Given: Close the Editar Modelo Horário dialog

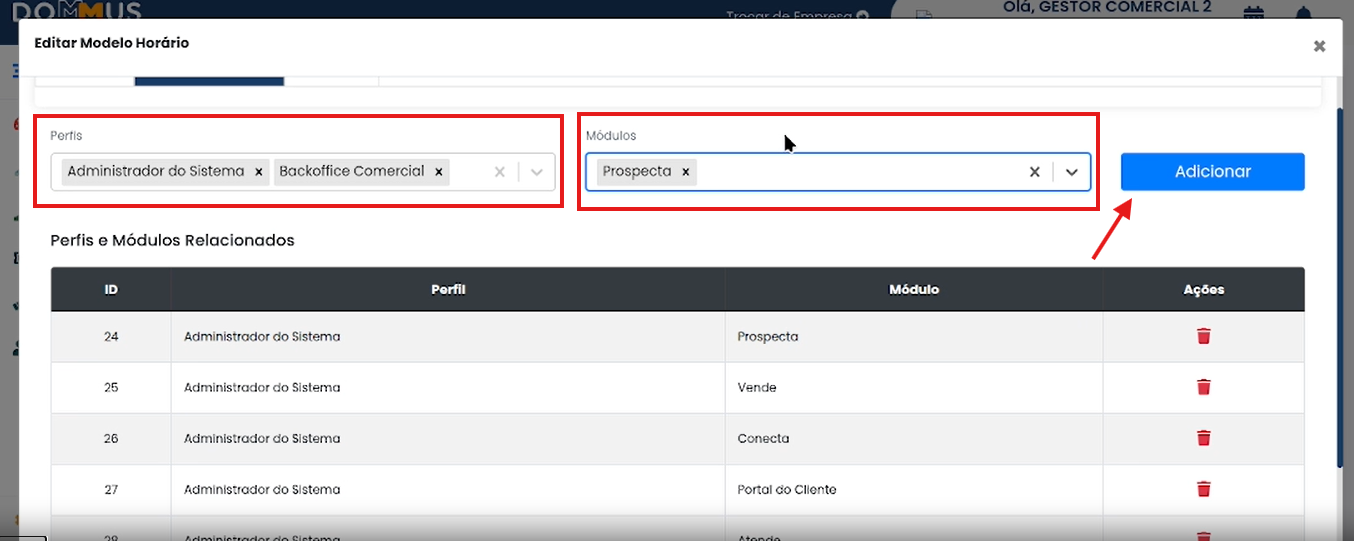Looking at the screenshot, I should pos(1319,46).
